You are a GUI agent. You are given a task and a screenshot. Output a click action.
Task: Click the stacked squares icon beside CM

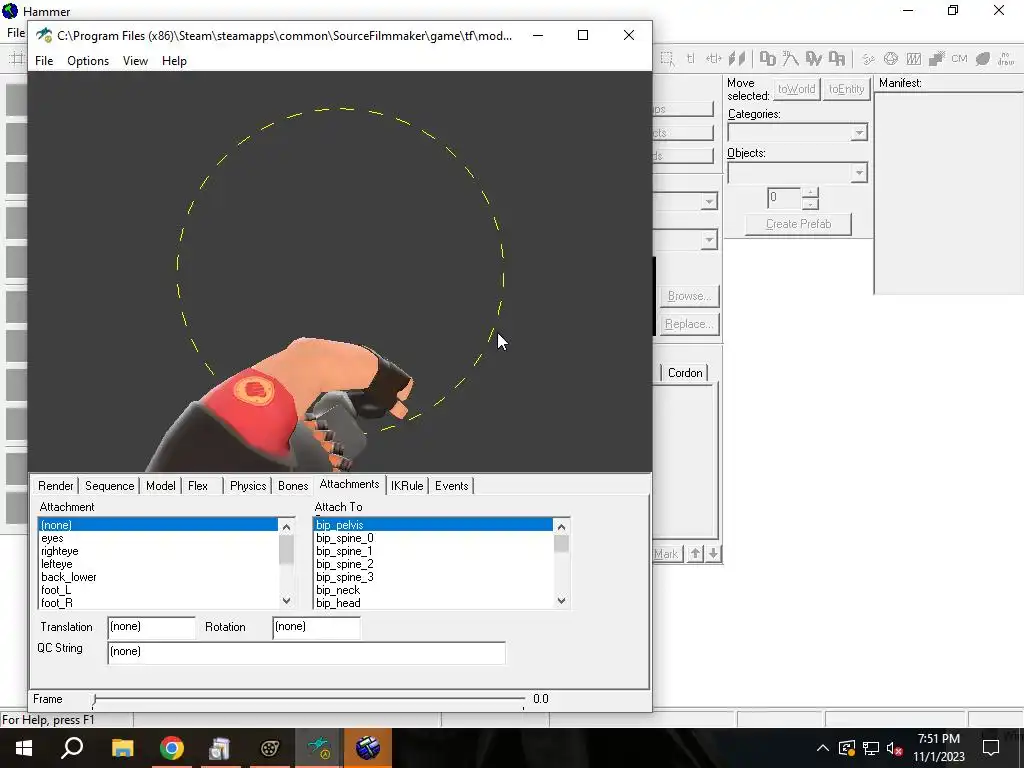click(936, 59)
